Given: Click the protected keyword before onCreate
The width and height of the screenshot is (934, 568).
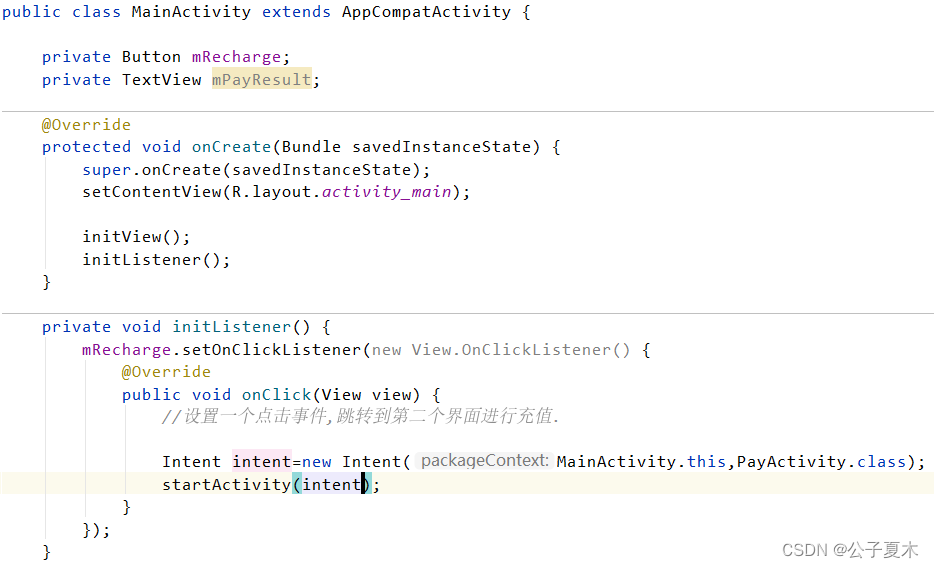Looking at the screenshot, I should pos(86,147).
